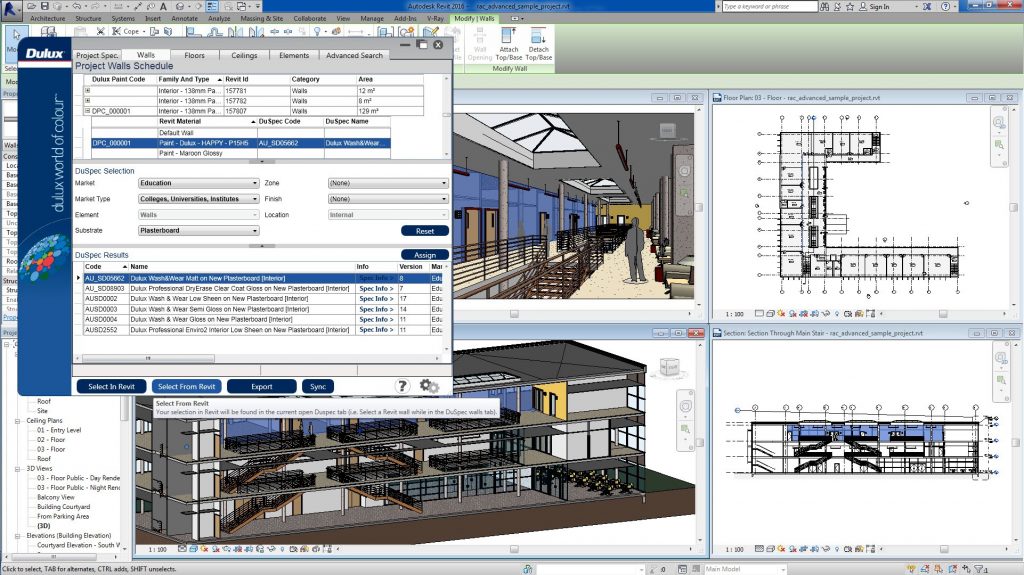Click the Export button
Screen dimensions: 1024x575
tap(261, 386)
